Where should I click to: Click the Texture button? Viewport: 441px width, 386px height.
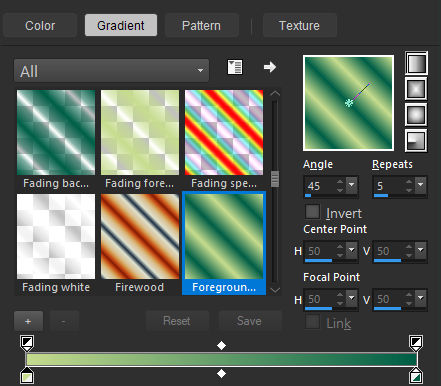point(299,25)
